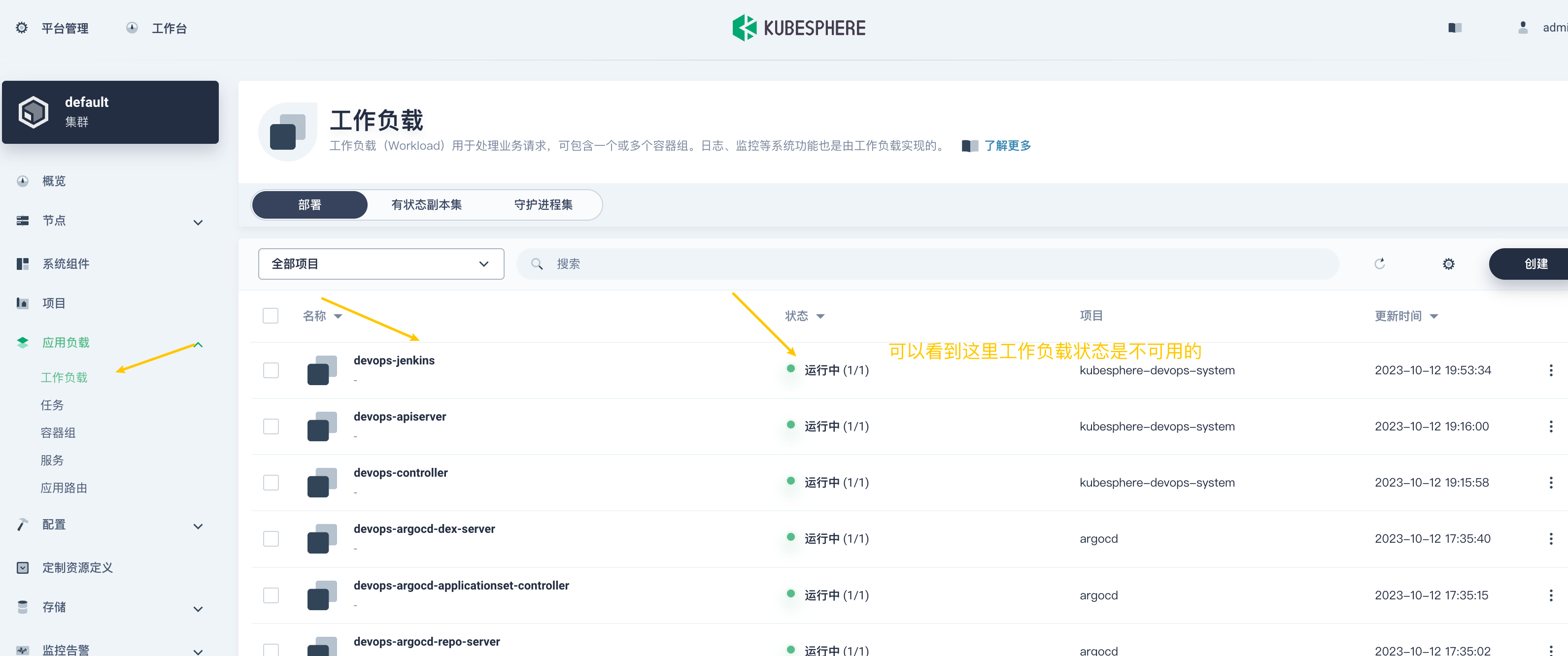Open the three-dot menu for devops-controller

click(1550, 483)
